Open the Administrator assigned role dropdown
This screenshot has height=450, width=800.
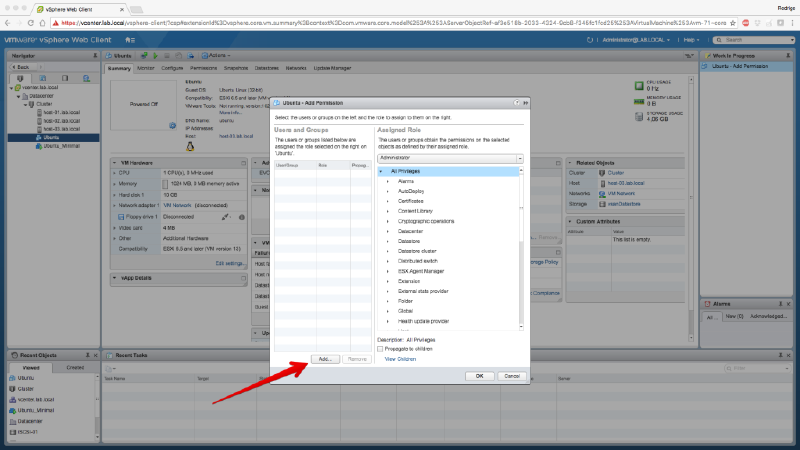[450, 158]
